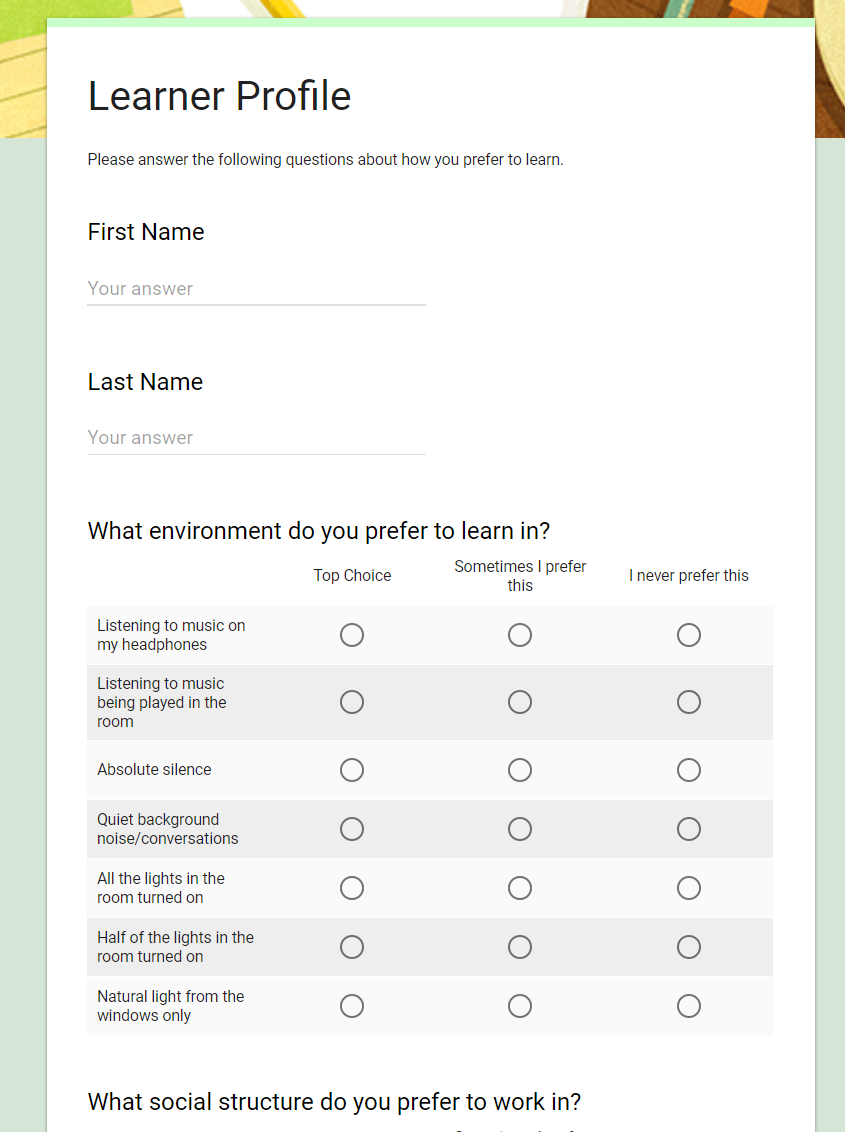Mark never prefer for Absolute silence
This screenshot has height=1132, width=845.
pos(689,770)
